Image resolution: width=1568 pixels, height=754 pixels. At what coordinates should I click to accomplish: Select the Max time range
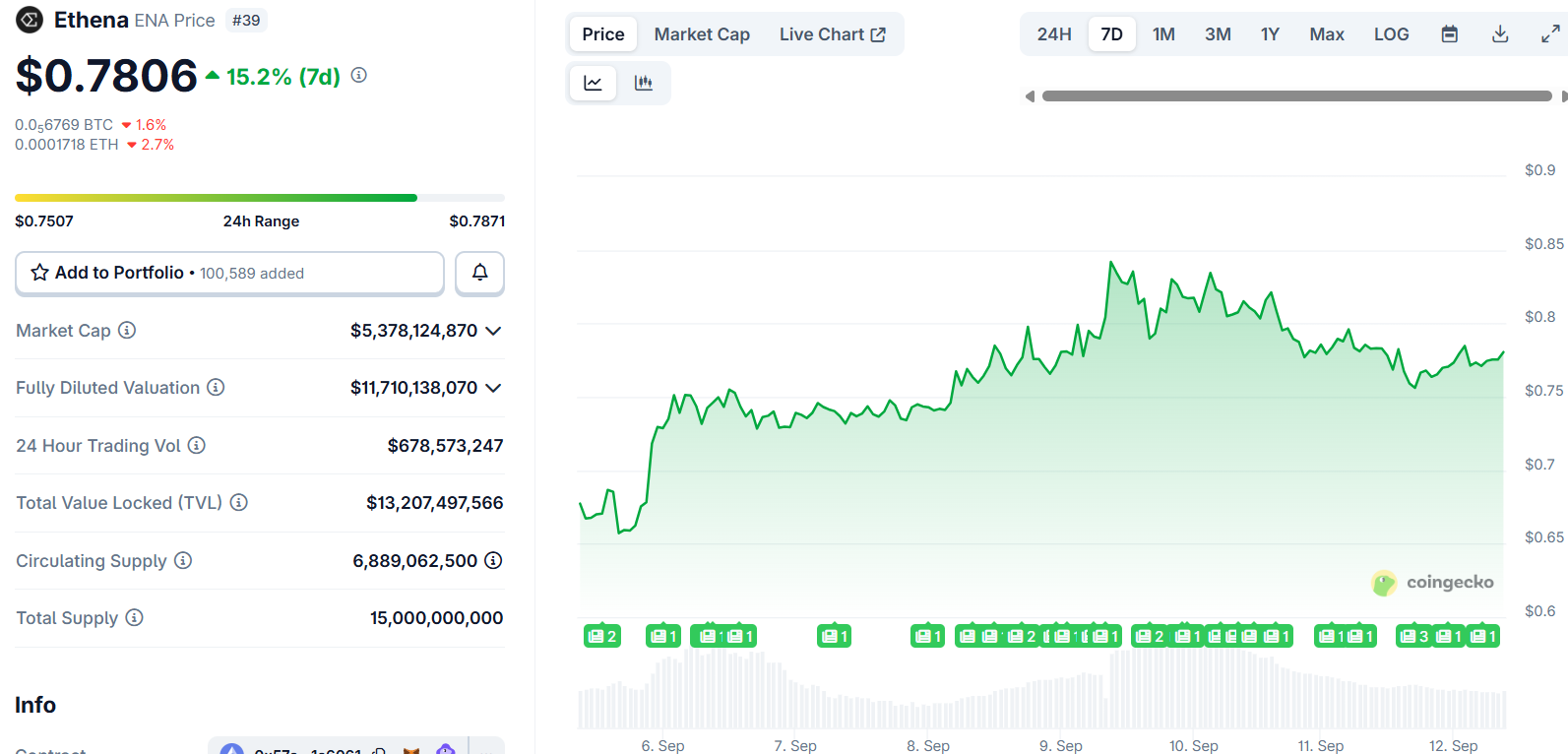point(1326,34)
